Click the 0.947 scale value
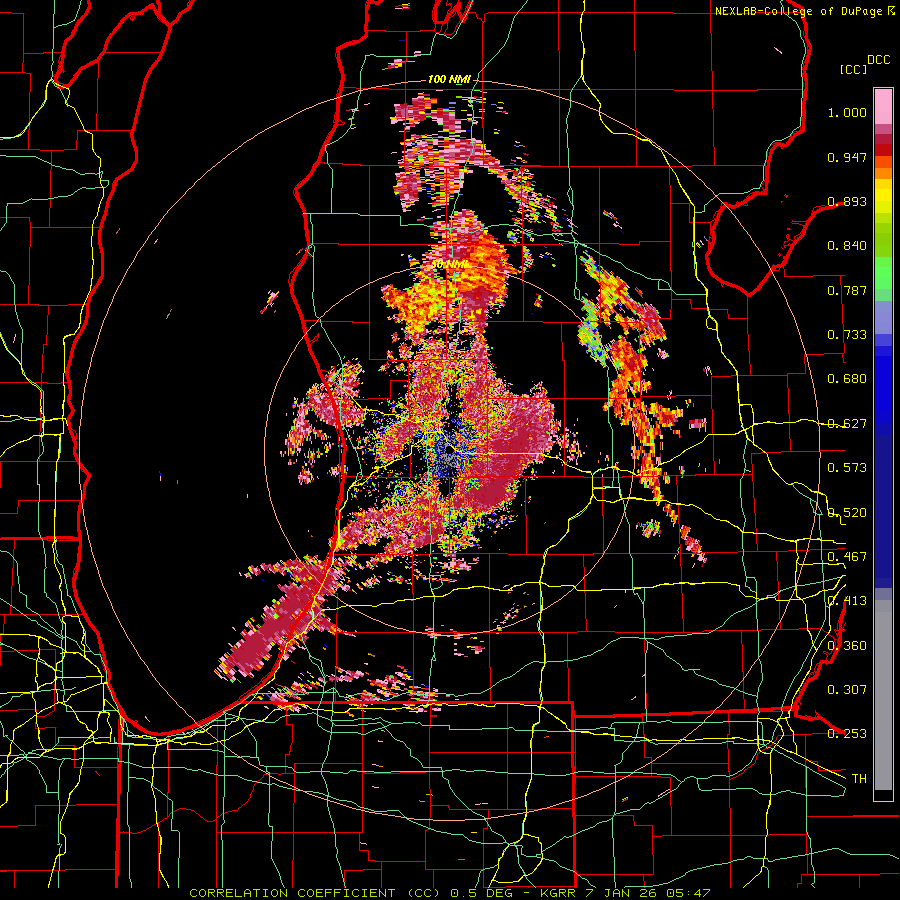The image size is (900, 900). (847, 157)
